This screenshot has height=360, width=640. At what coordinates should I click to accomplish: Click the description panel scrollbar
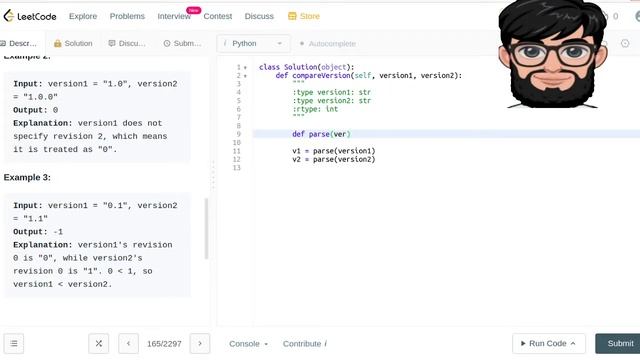pyautogui.click(x=206, y=229)
